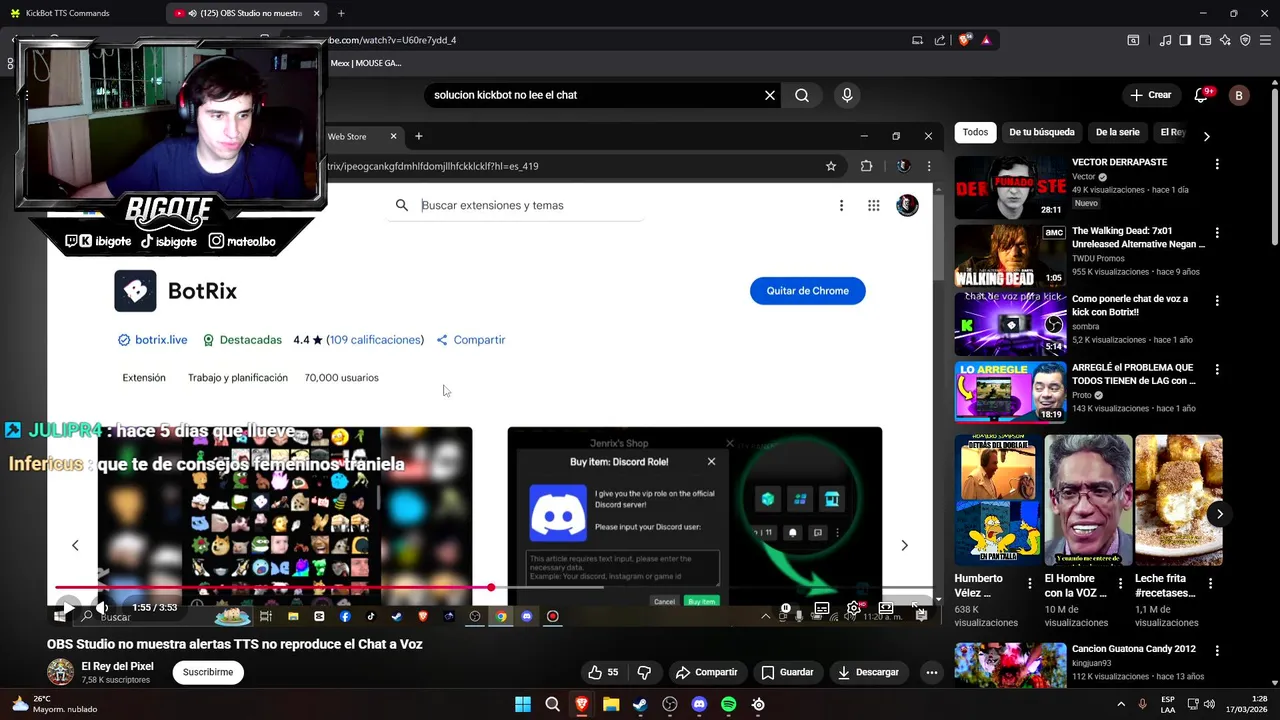
Task: Open Windows taskbar search
Action: point(552,704)
